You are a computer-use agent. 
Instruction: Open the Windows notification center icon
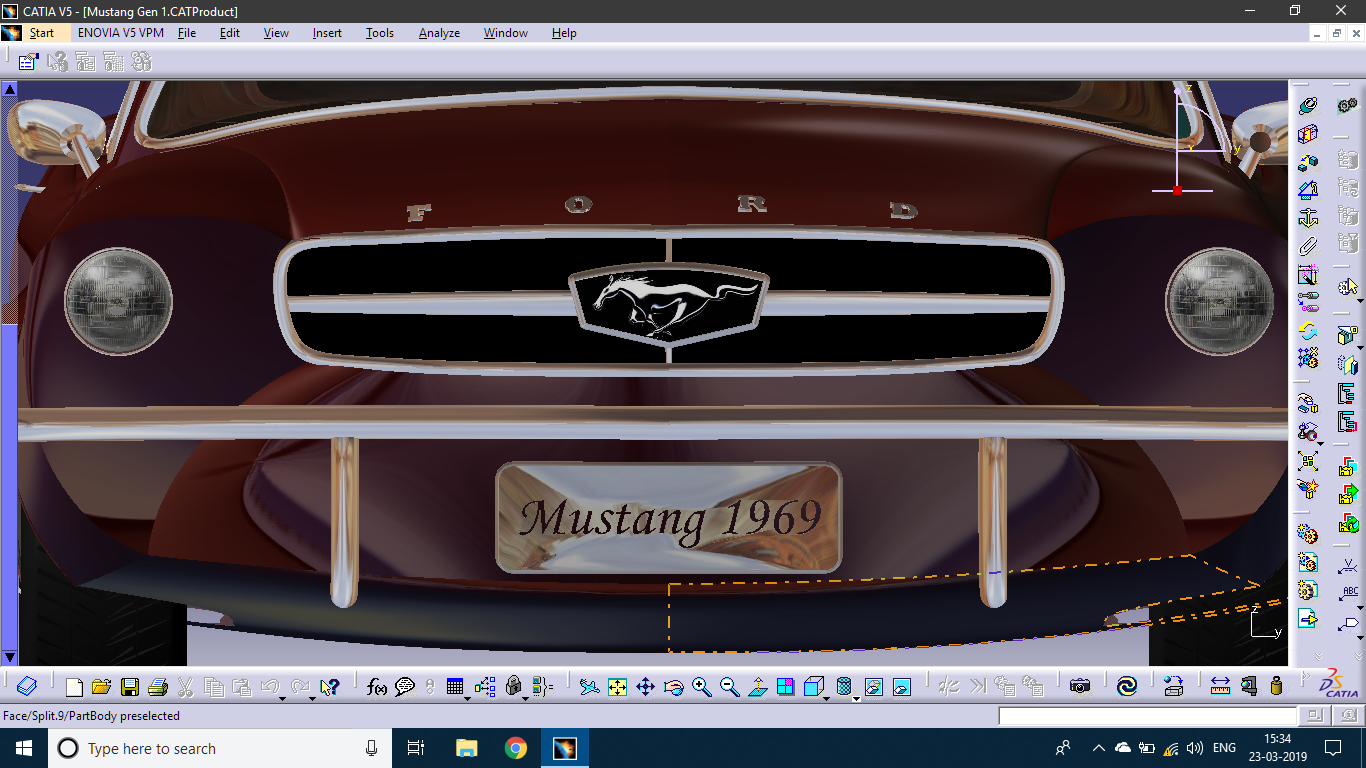click(1333, 748)
